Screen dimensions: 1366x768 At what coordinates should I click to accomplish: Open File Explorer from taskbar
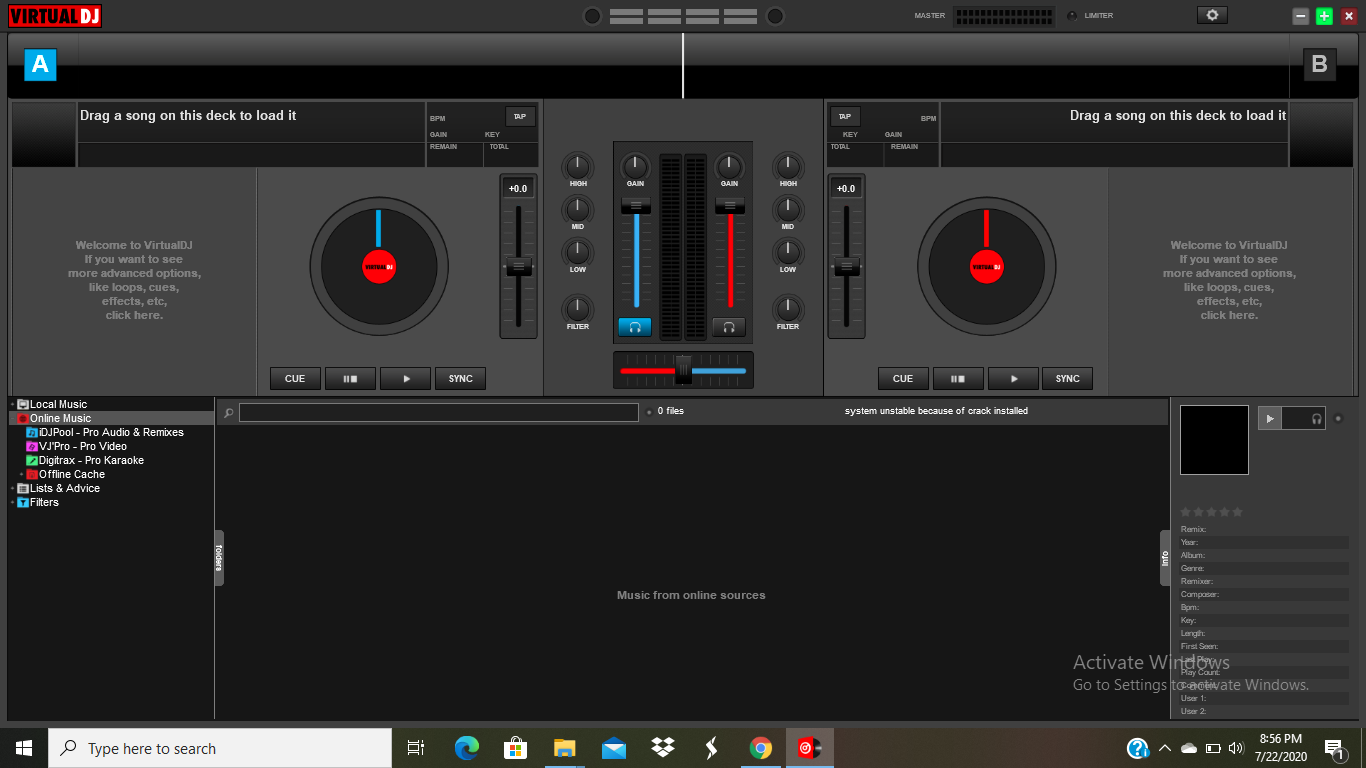tap(565, 748)
